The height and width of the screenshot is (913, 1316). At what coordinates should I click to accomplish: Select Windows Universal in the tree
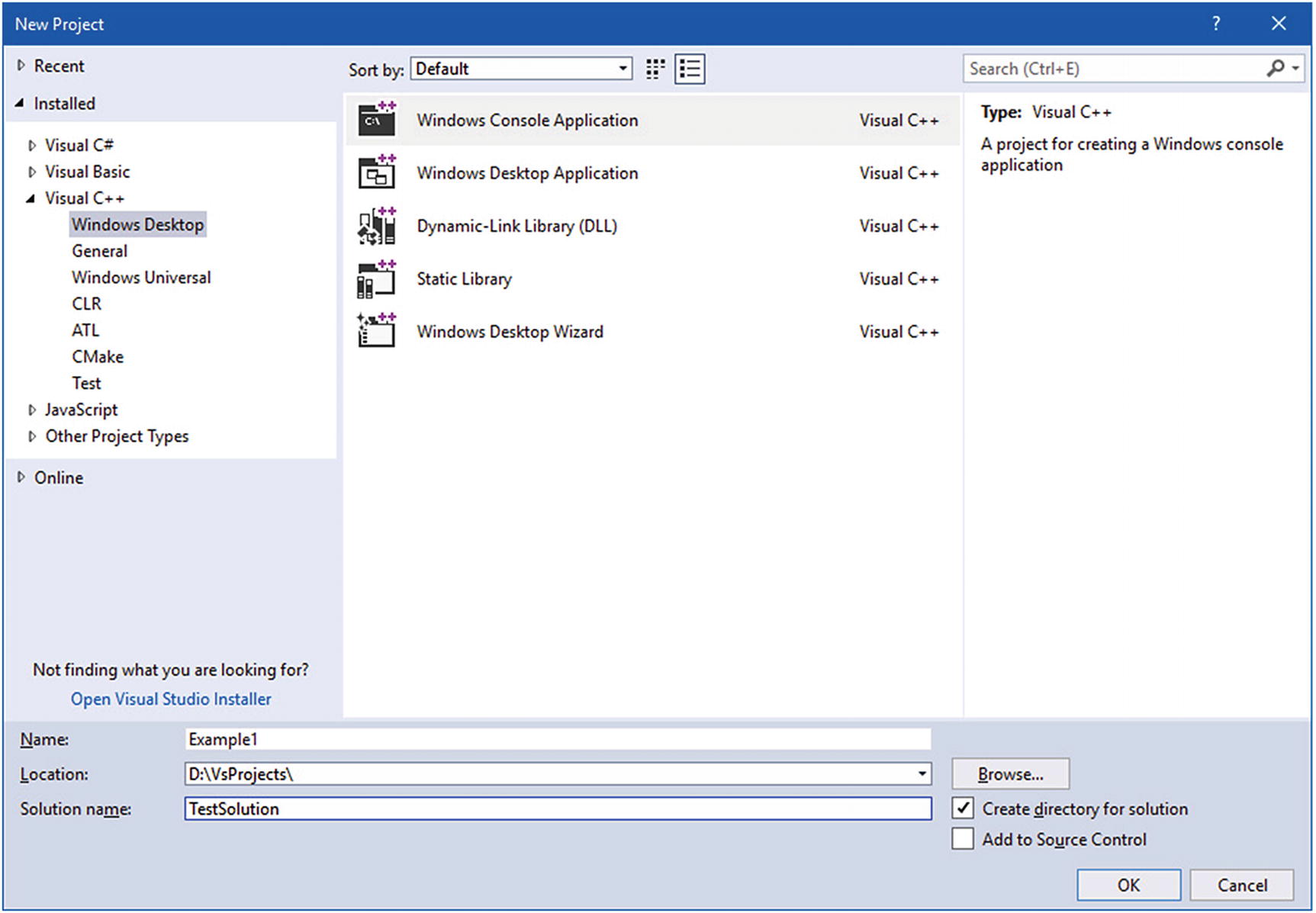pos(141,278)
